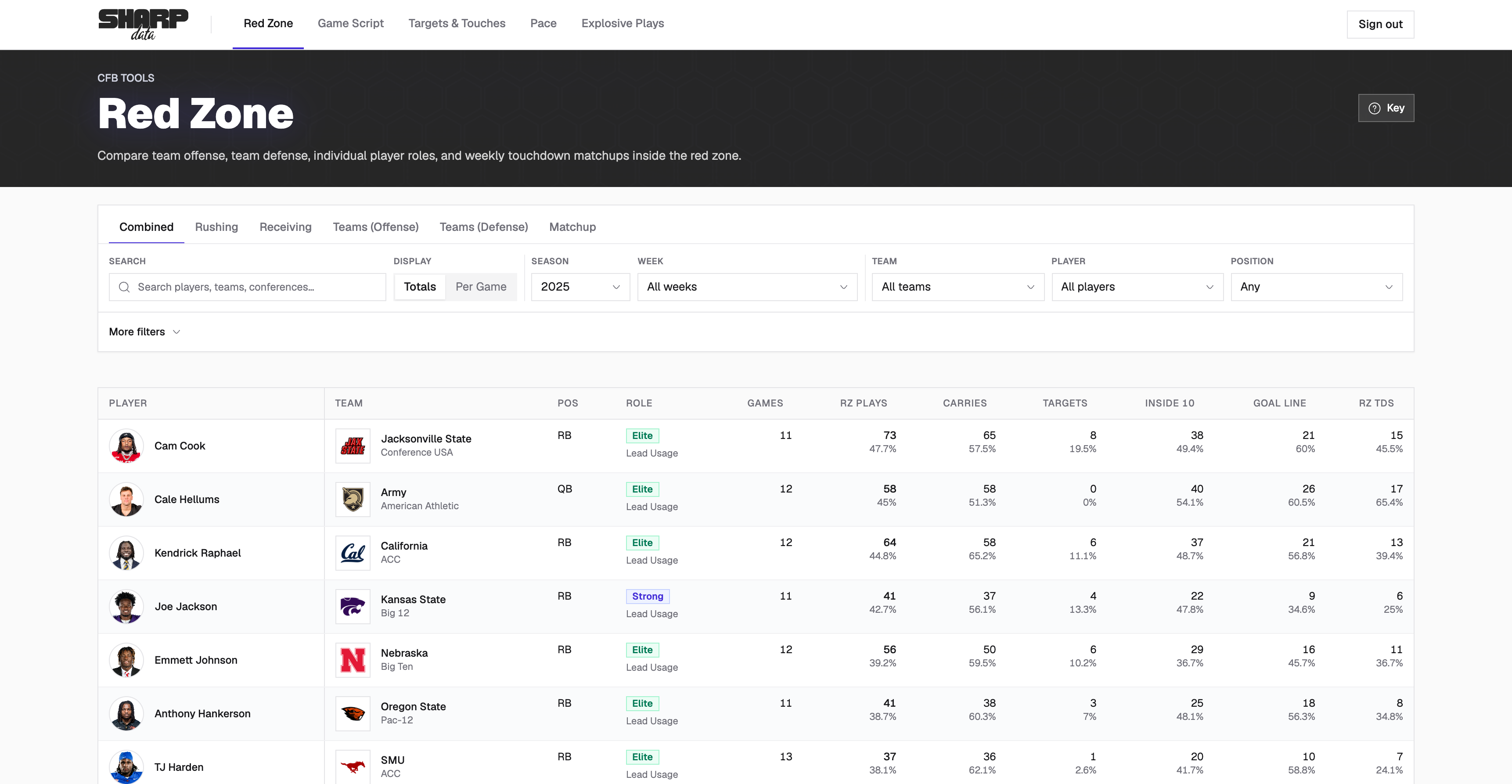This screenshot has width=1512, height=784.
Task: Open the Season 2025 dropdown
Action: tap(580, 287)
